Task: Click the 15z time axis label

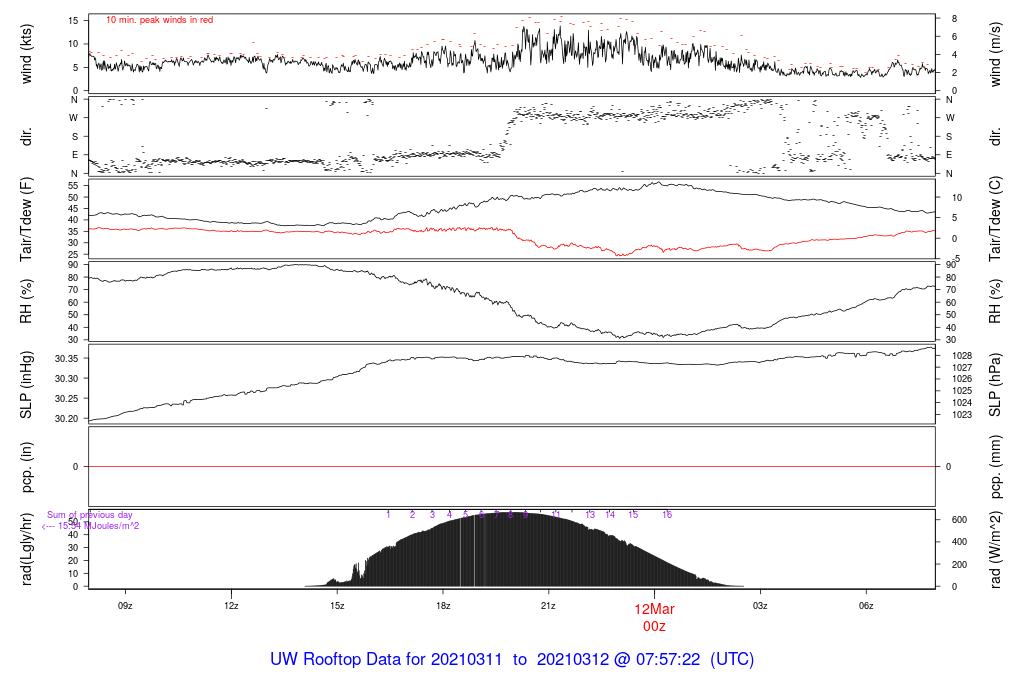Action: [337, 605]
